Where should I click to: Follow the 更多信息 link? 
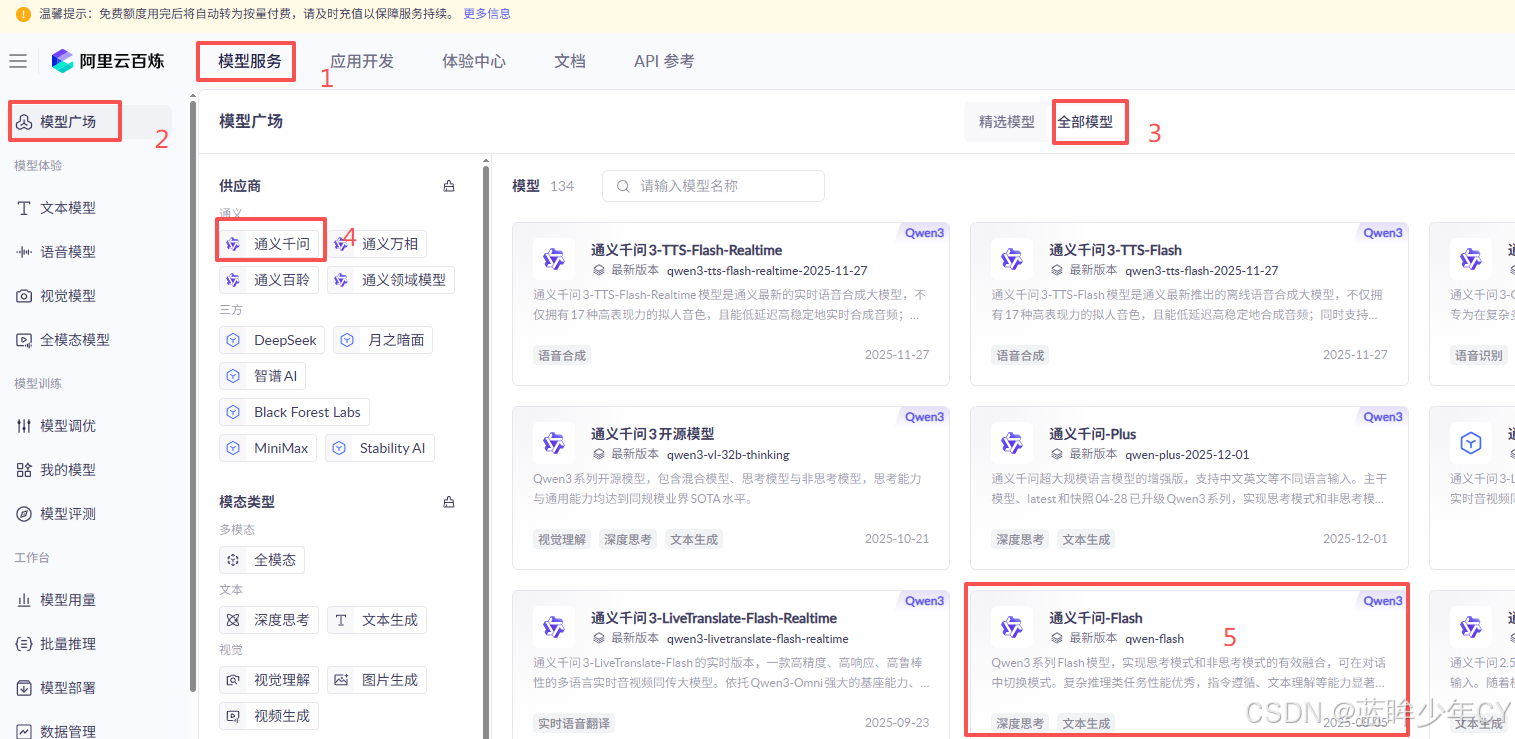(487, 14)
